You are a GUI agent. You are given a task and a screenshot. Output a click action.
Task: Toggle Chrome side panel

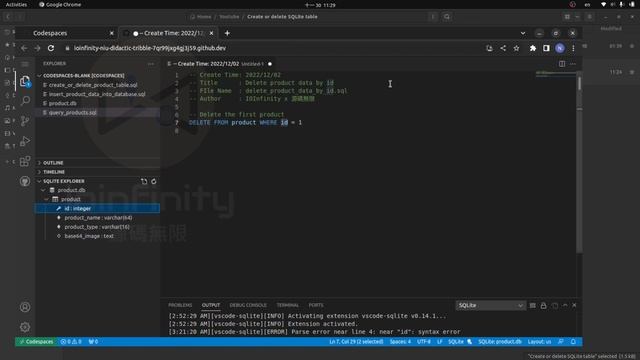(x=546, y=48)
